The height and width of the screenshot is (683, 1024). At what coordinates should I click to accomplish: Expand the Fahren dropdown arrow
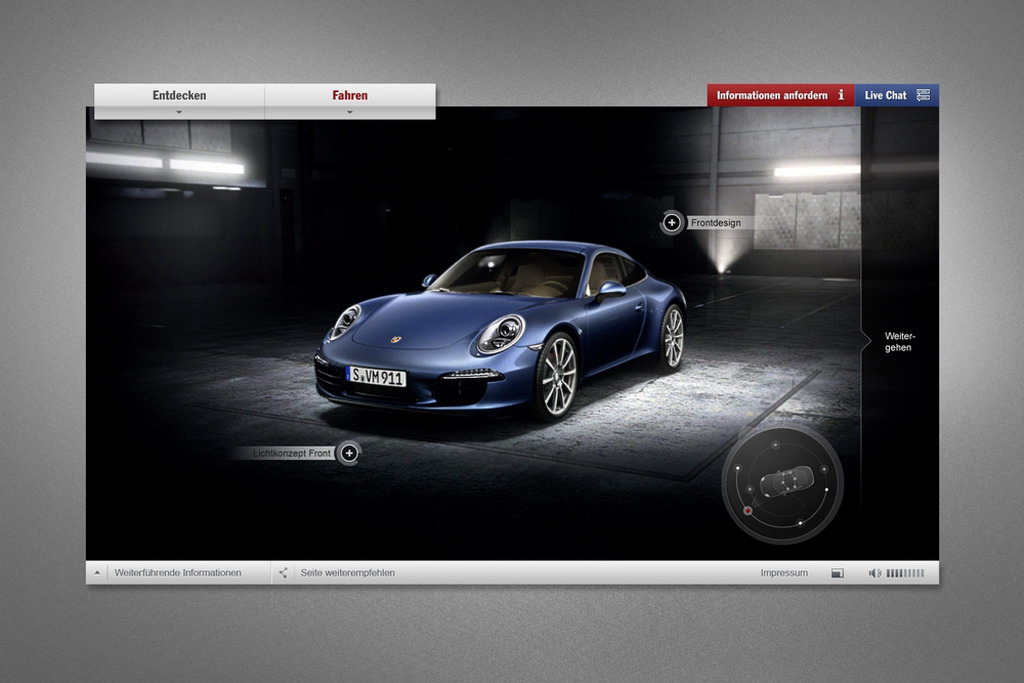point(350,112)
